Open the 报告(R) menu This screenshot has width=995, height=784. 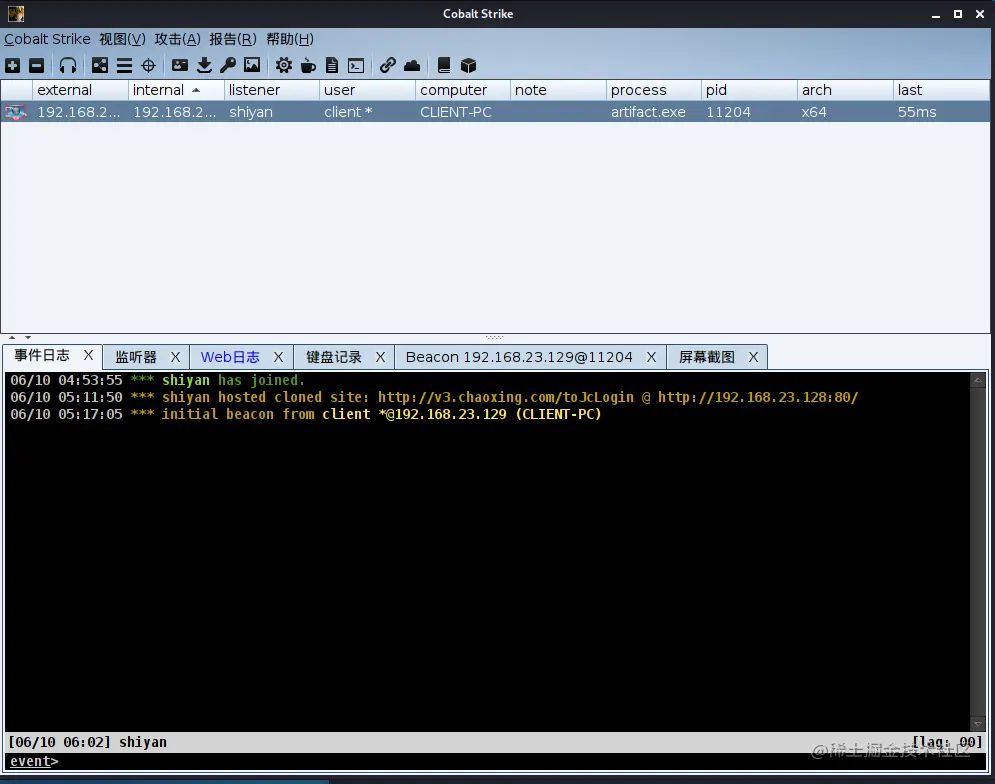[x=233, y=39]
